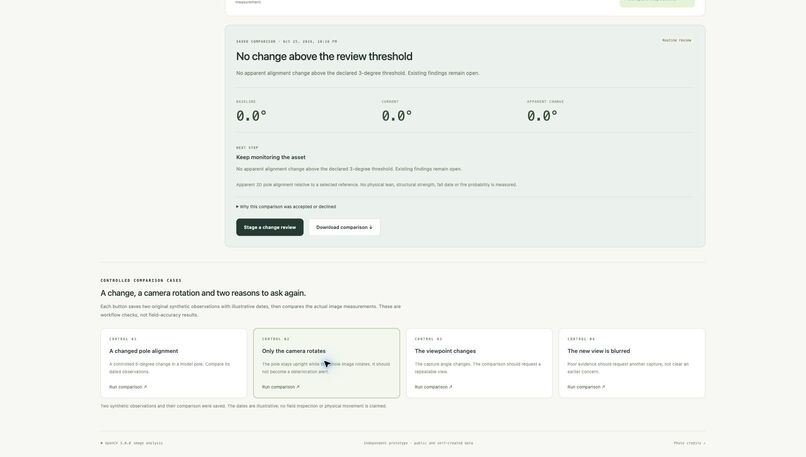Screen dimensions: 806x457
Task: Click the Current 0.0° value
Action: 397,116
